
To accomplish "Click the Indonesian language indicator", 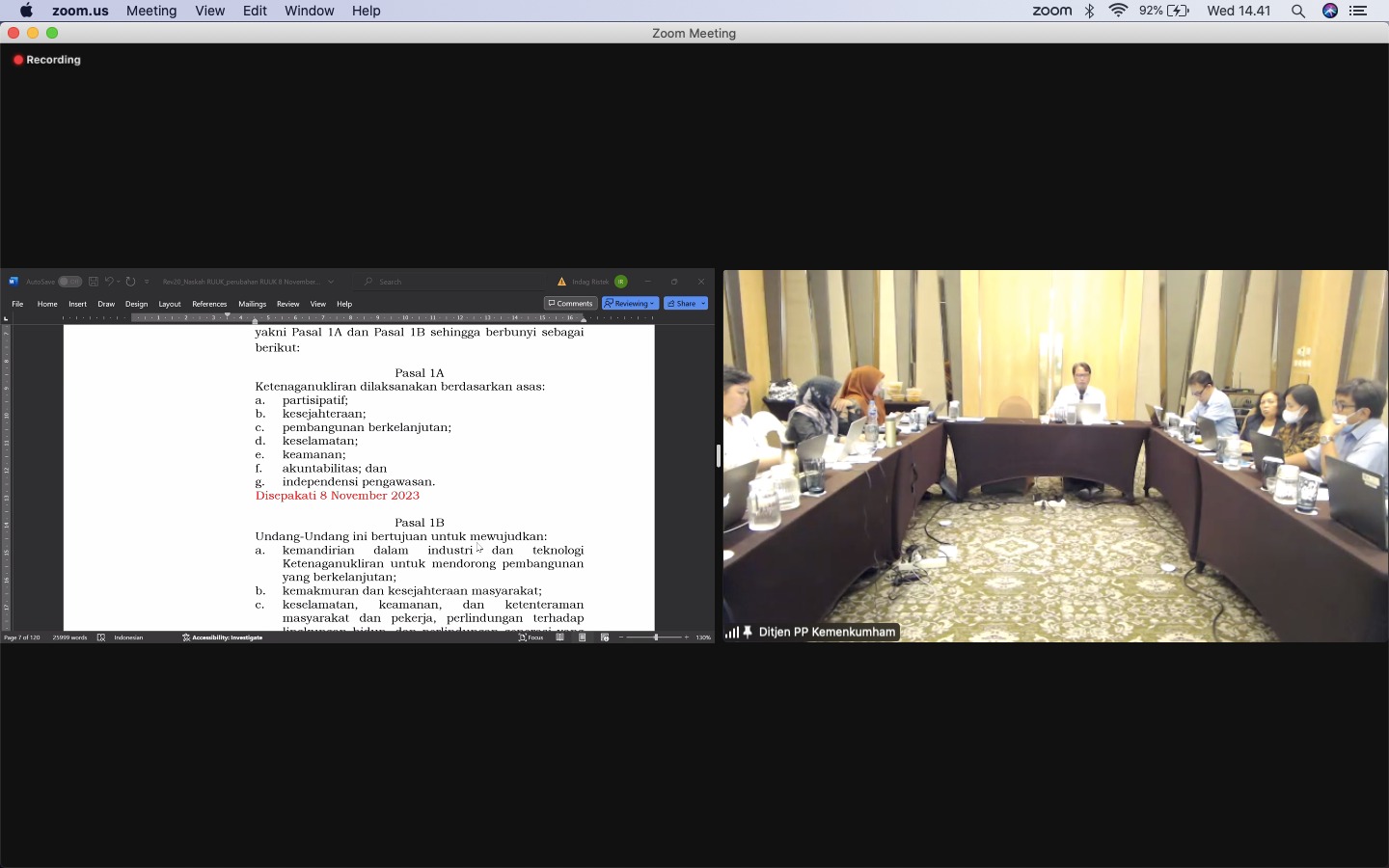I will point(128,637).
